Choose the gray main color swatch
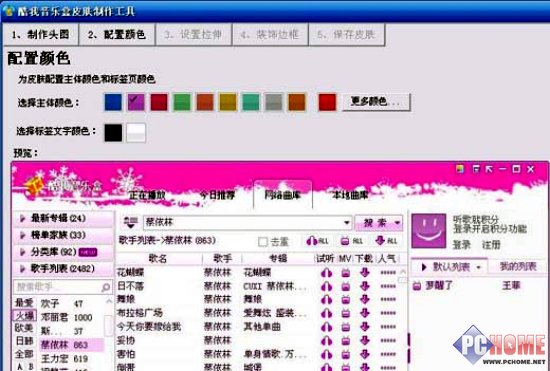Viewport: 550px width, 371px height. (274, 102)
